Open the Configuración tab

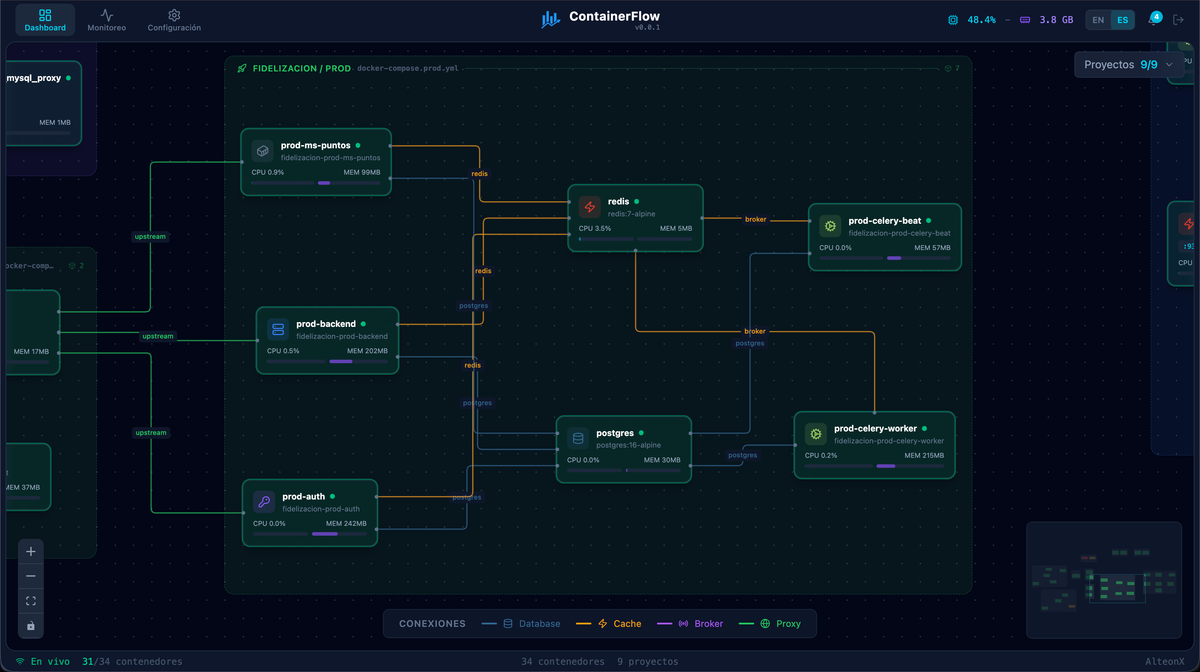tap(174, 20)
